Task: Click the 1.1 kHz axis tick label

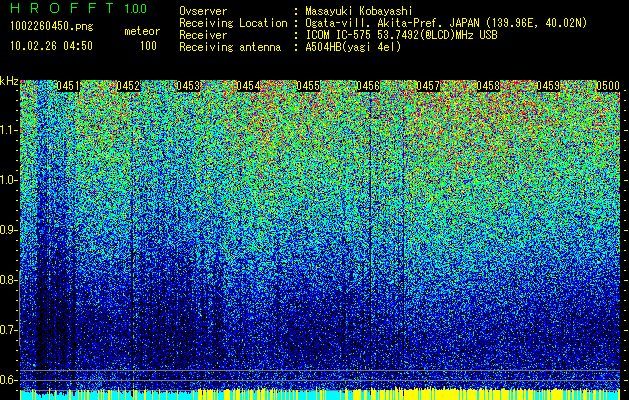Action: [x=9, y=130]
